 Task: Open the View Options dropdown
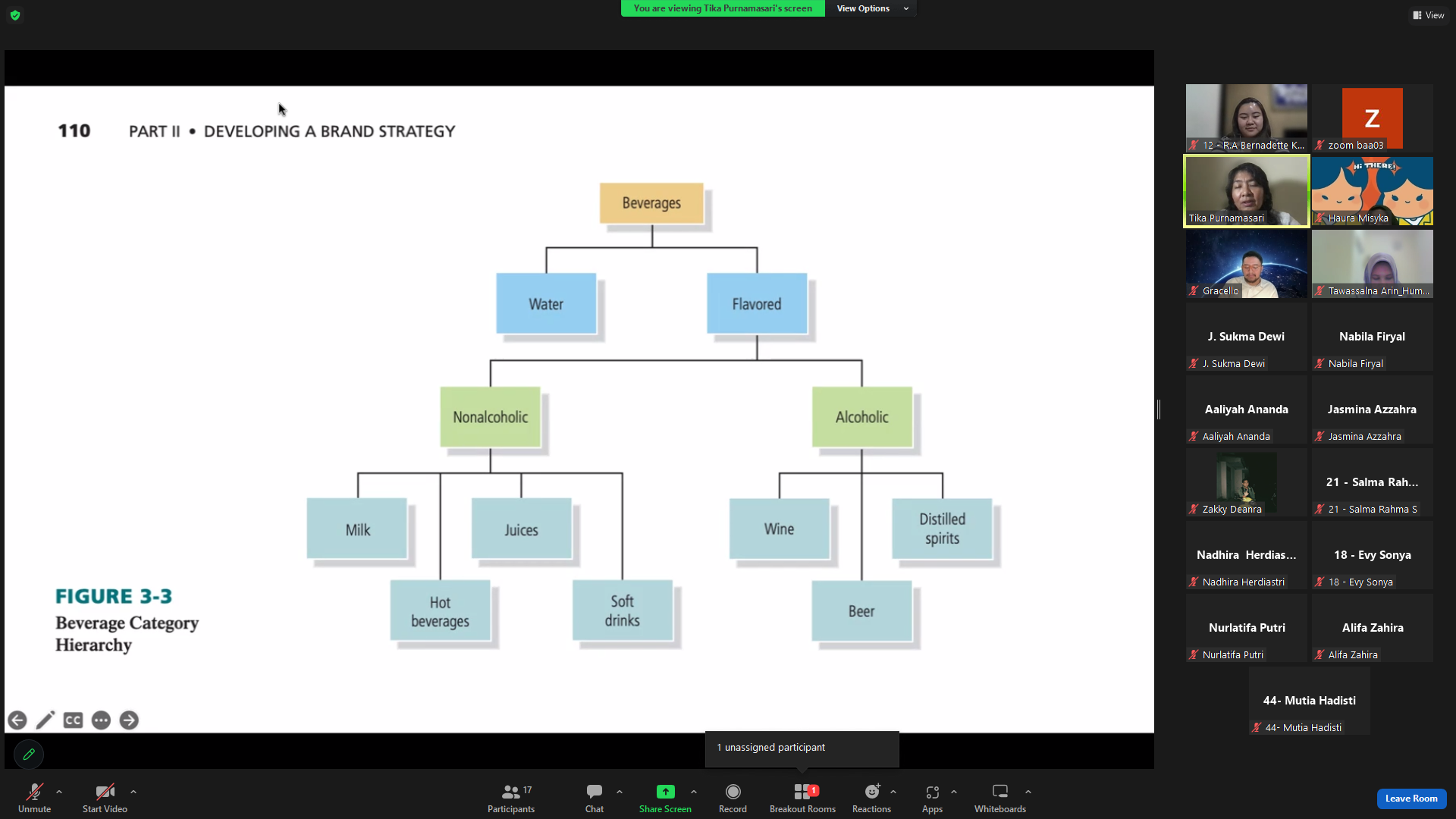pos(871,8)
